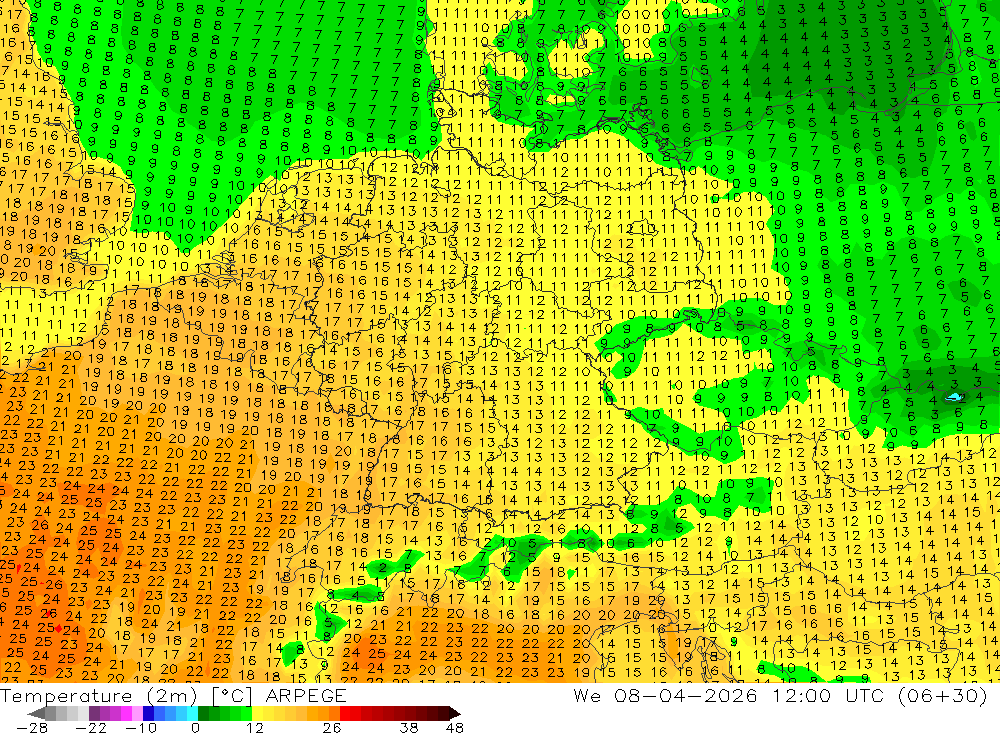This screenshot has height=733, width=1000.
Task: Click the darkest green swatch right of 0
Action: [x=203, y=713]
